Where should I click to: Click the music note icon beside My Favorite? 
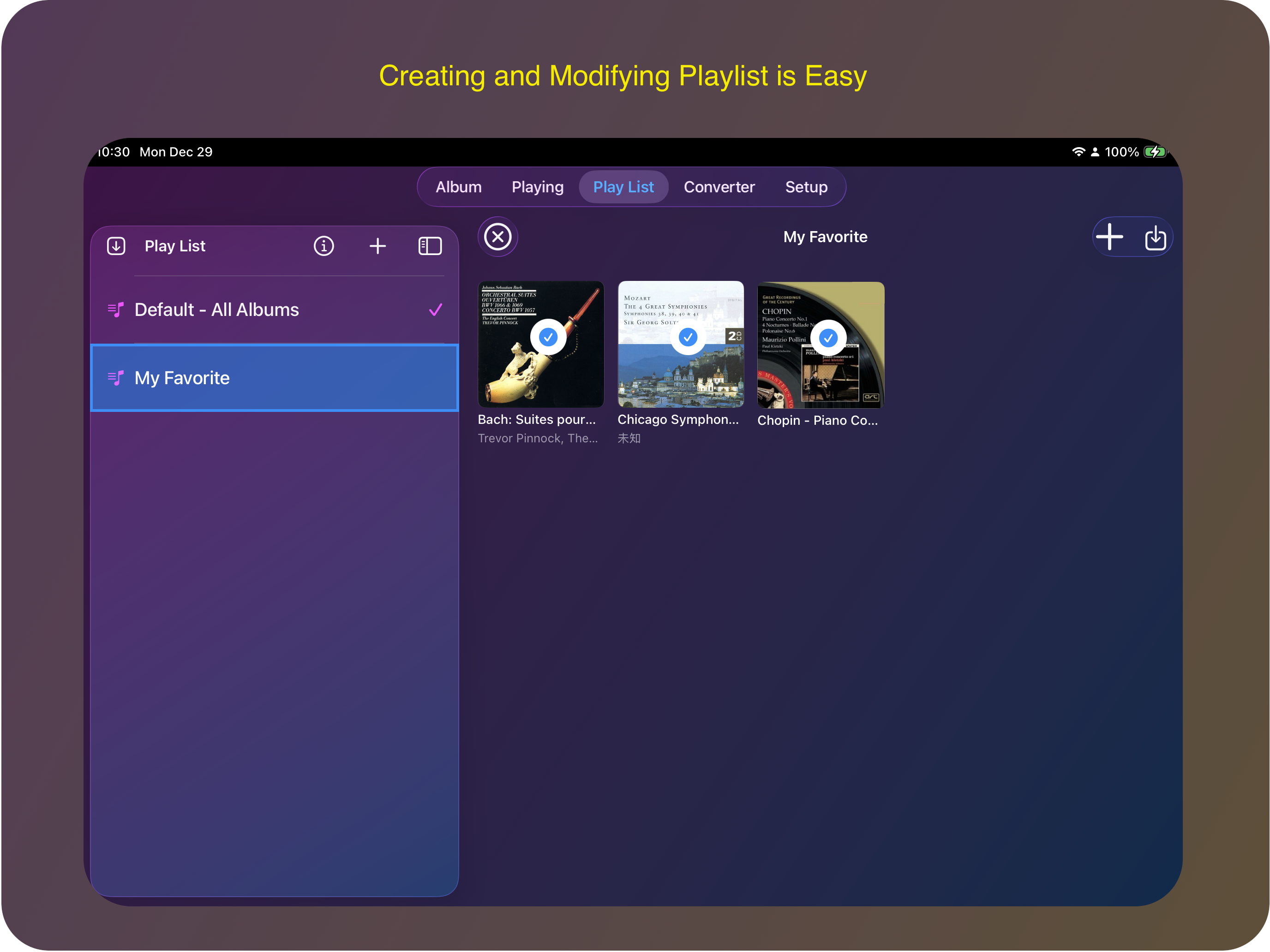[x=116, y=378]
